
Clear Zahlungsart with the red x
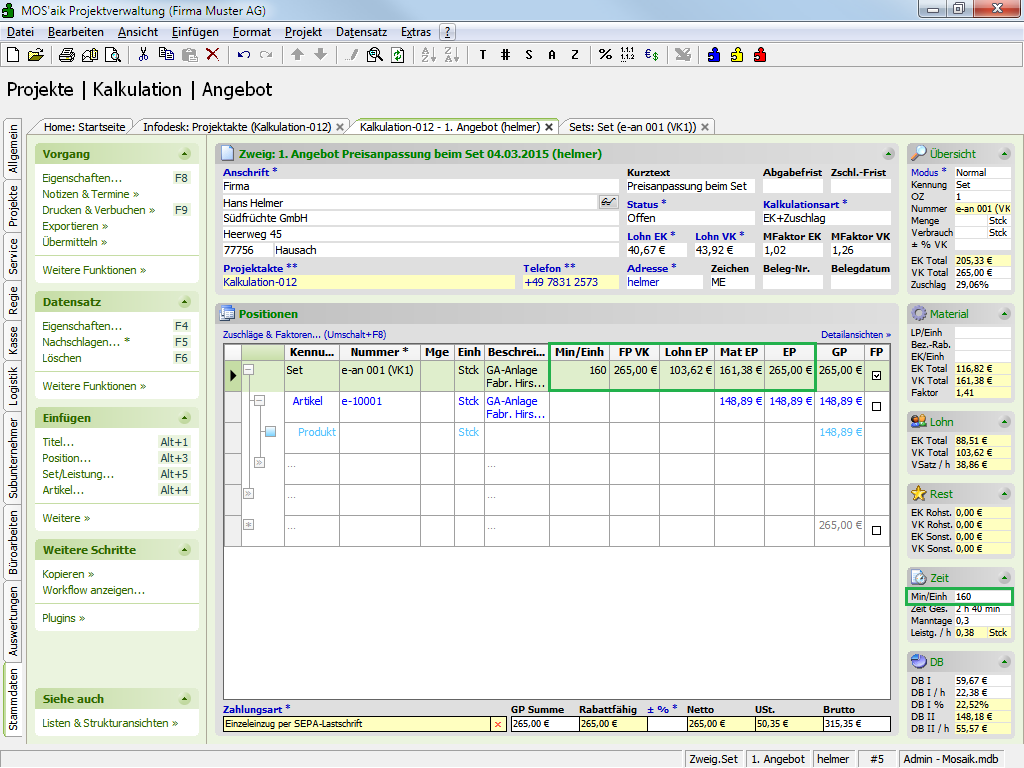click(x=498, y=724)
